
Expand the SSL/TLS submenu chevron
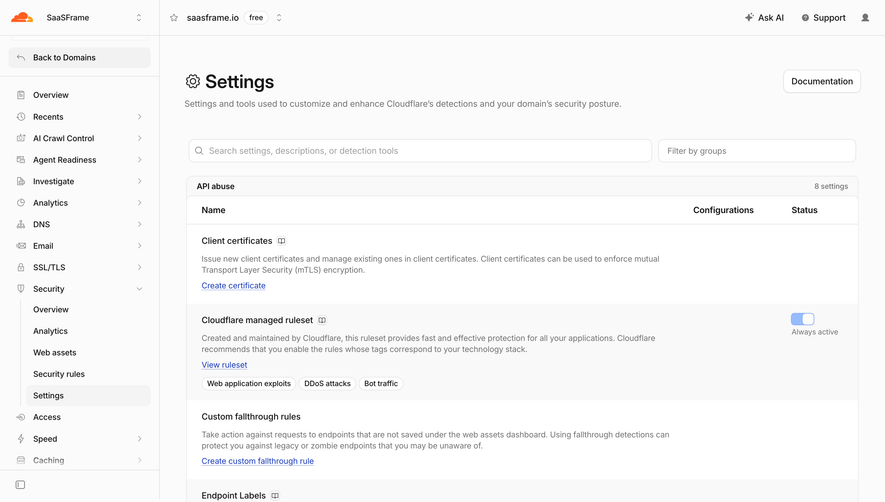pyautogui.click(x=139, y=267)
